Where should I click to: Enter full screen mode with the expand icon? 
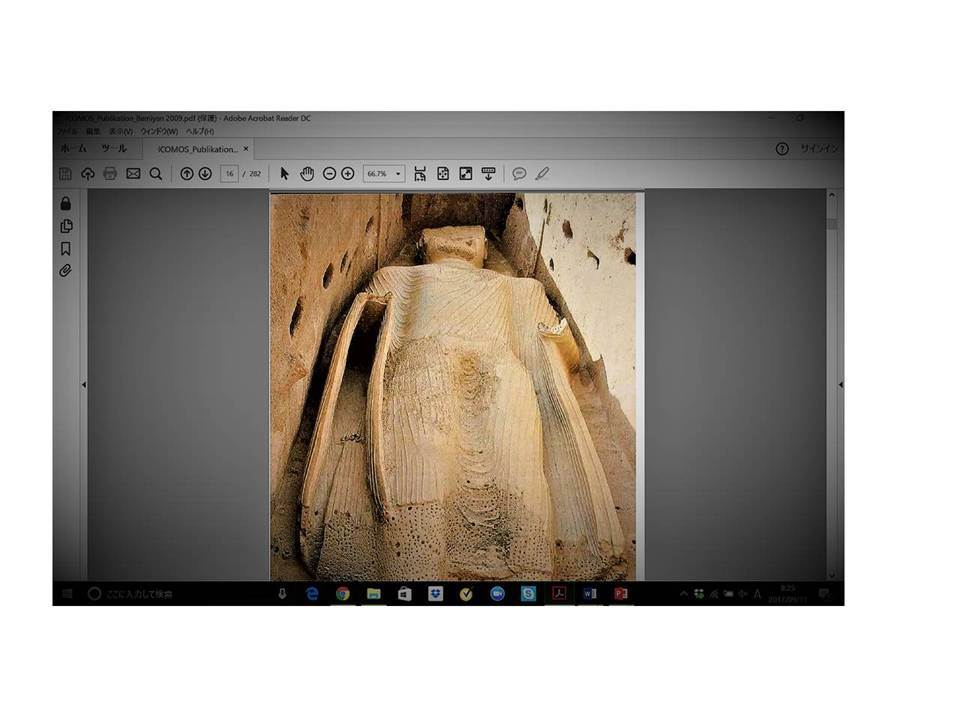click(466, 174)
